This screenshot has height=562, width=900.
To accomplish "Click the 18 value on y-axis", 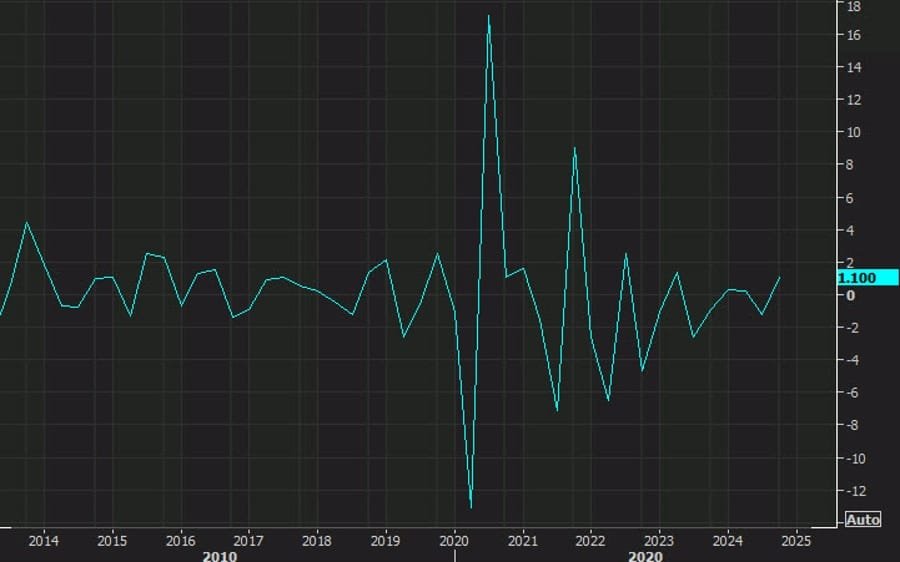I will (x=854, y=6).
